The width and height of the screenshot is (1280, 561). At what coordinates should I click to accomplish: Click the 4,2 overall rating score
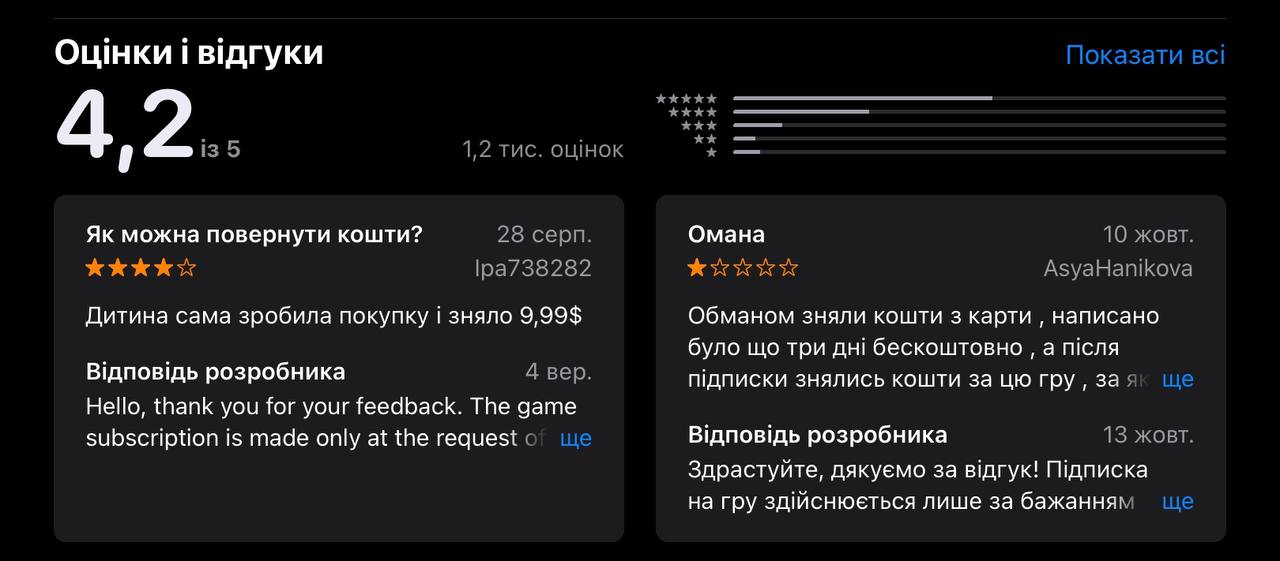tap(125, 127)
